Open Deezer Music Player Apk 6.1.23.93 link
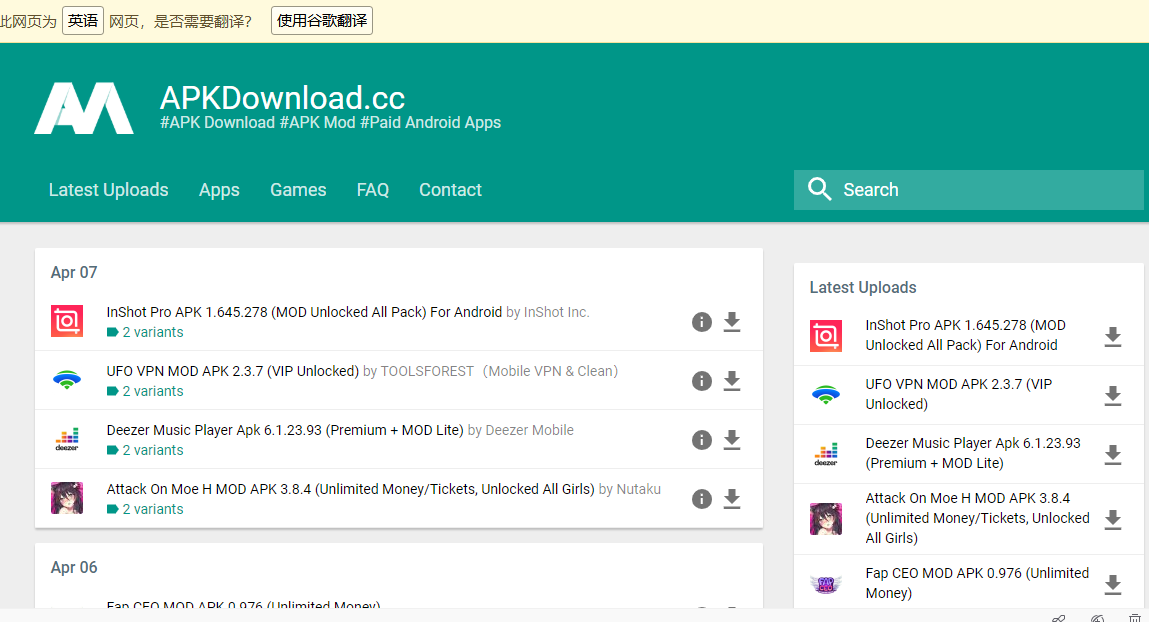 [284, 430]
